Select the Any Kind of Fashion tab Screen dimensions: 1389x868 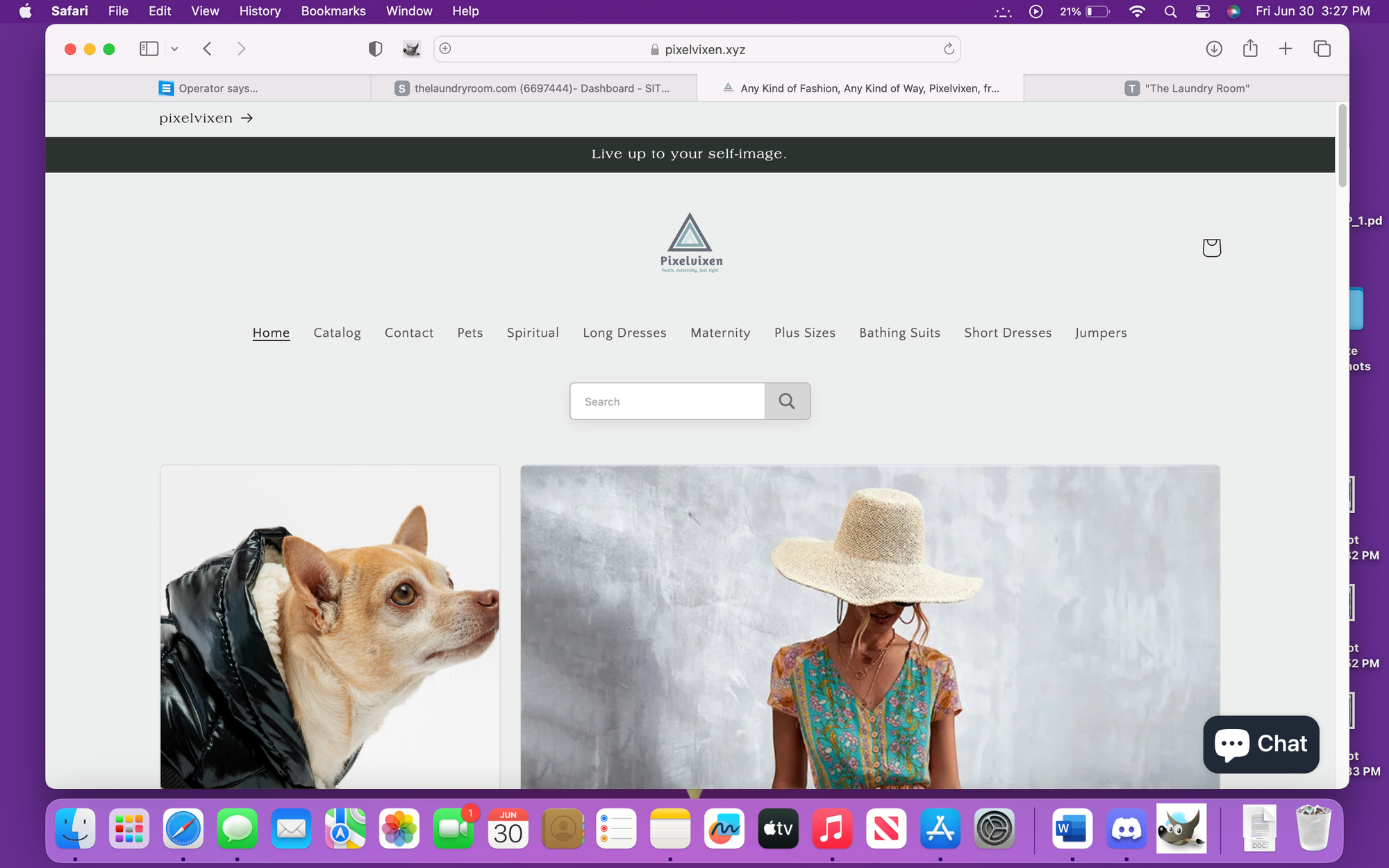860,88
